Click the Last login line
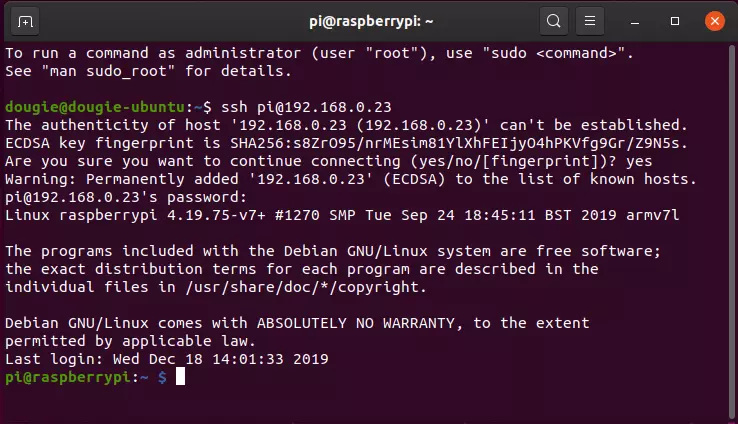Viewport: 738px width, 424px height. 167,359
